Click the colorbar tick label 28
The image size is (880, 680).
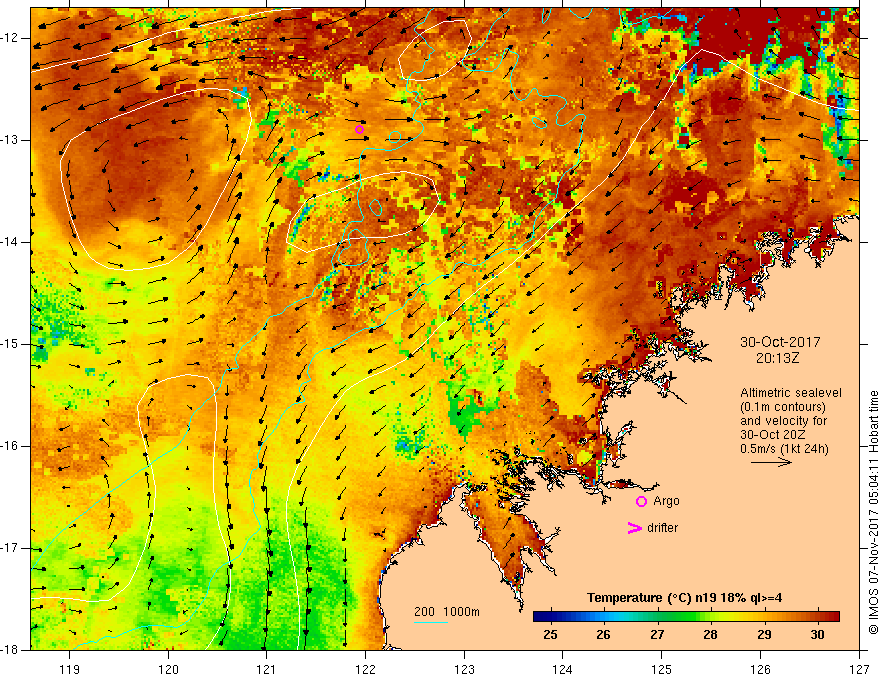pos(710,635)
